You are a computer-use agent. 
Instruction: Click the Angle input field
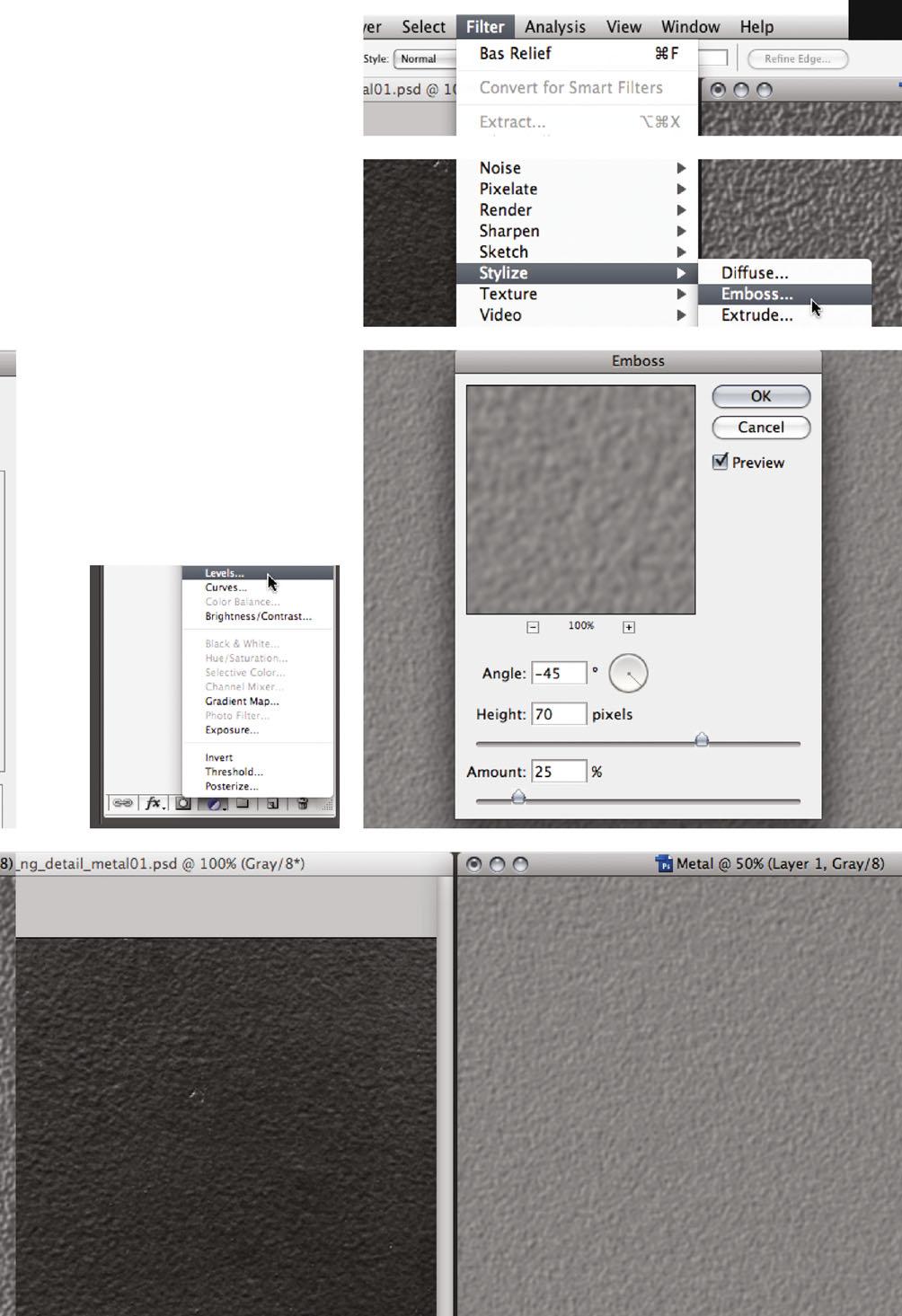[x=559, y=673]
